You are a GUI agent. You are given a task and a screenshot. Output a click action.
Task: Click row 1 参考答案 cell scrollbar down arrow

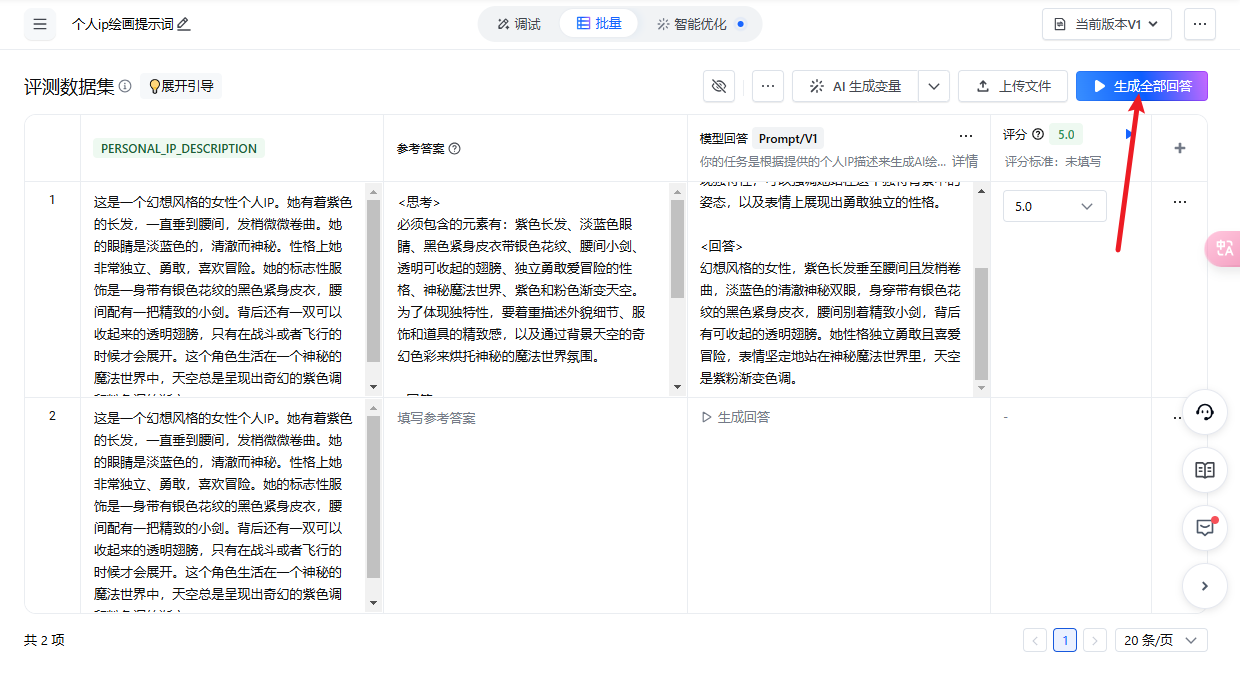click(x=677, y=387)
